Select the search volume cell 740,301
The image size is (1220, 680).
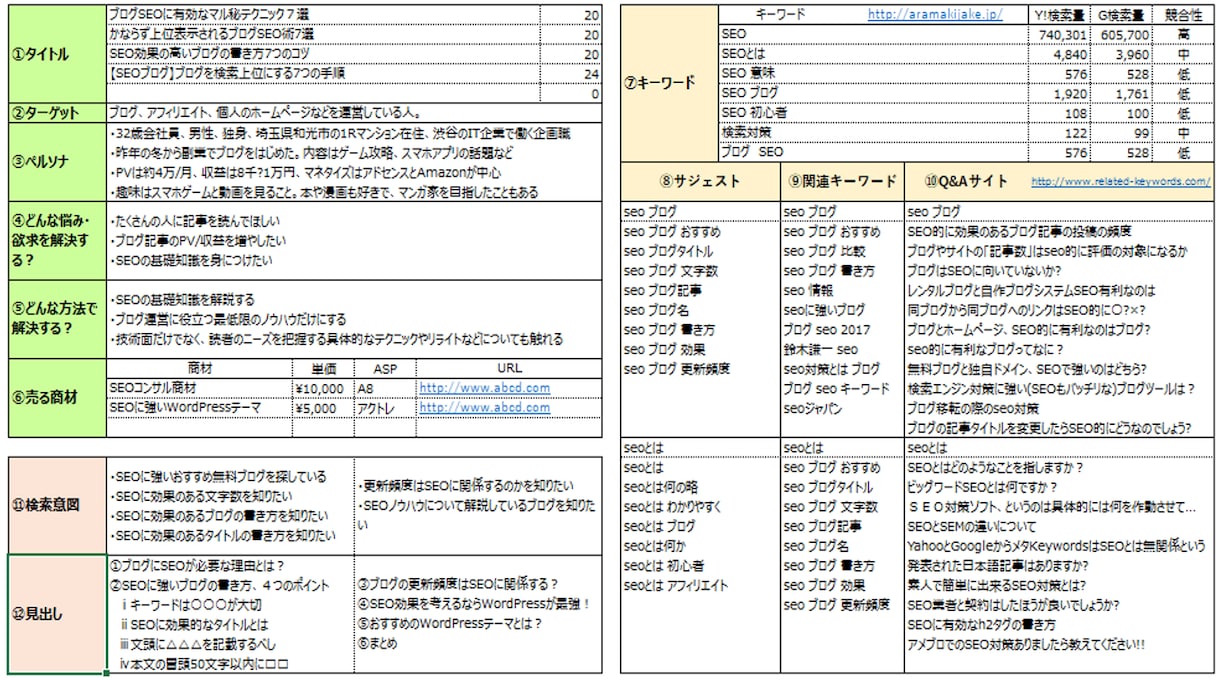(x=1059, y=34)
